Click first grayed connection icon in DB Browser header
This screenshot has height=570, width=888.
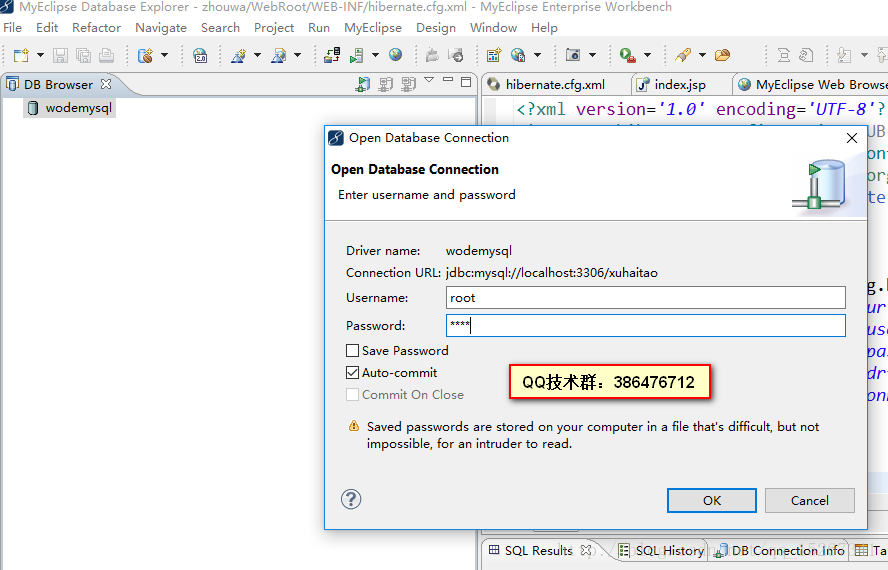pyautogui.click(x=386, y=84)
